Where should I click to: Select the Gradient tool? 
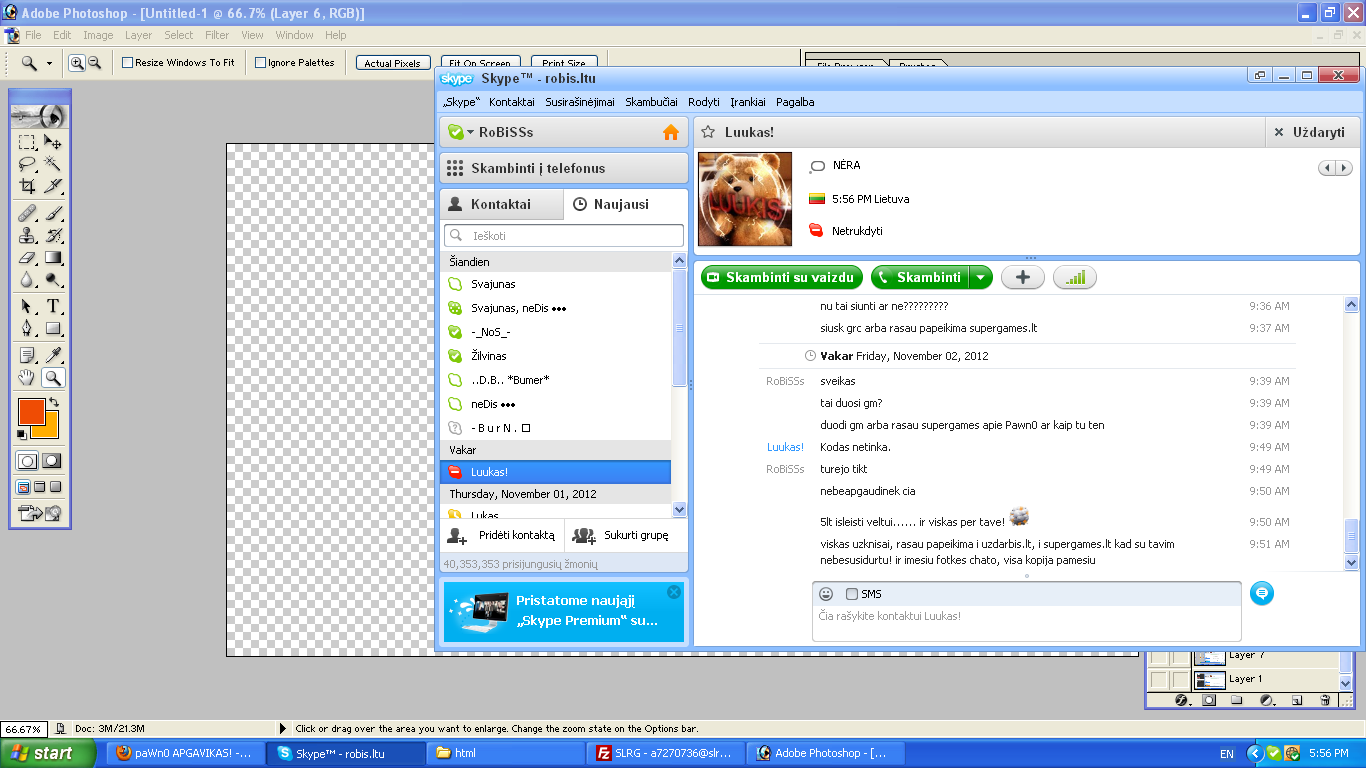coord(53,258)
